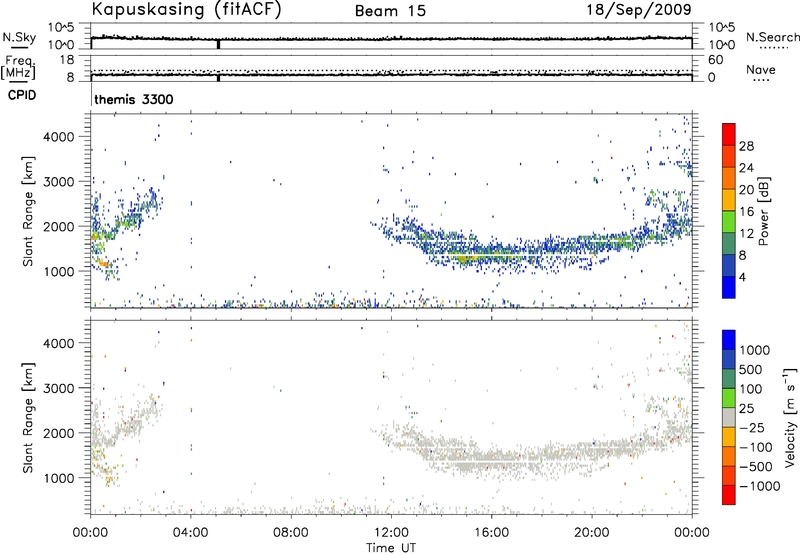Click the "Kapuskasing (fitACF)" plot title
The image size is (800, 554).
tap(186, 9)
